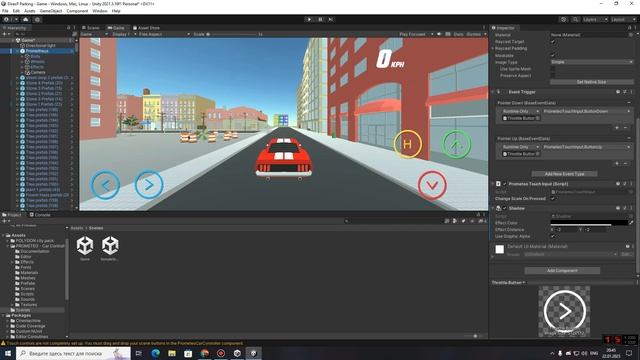
Task: Open the Windows Start menu
Action: click(x=8, y=353)
